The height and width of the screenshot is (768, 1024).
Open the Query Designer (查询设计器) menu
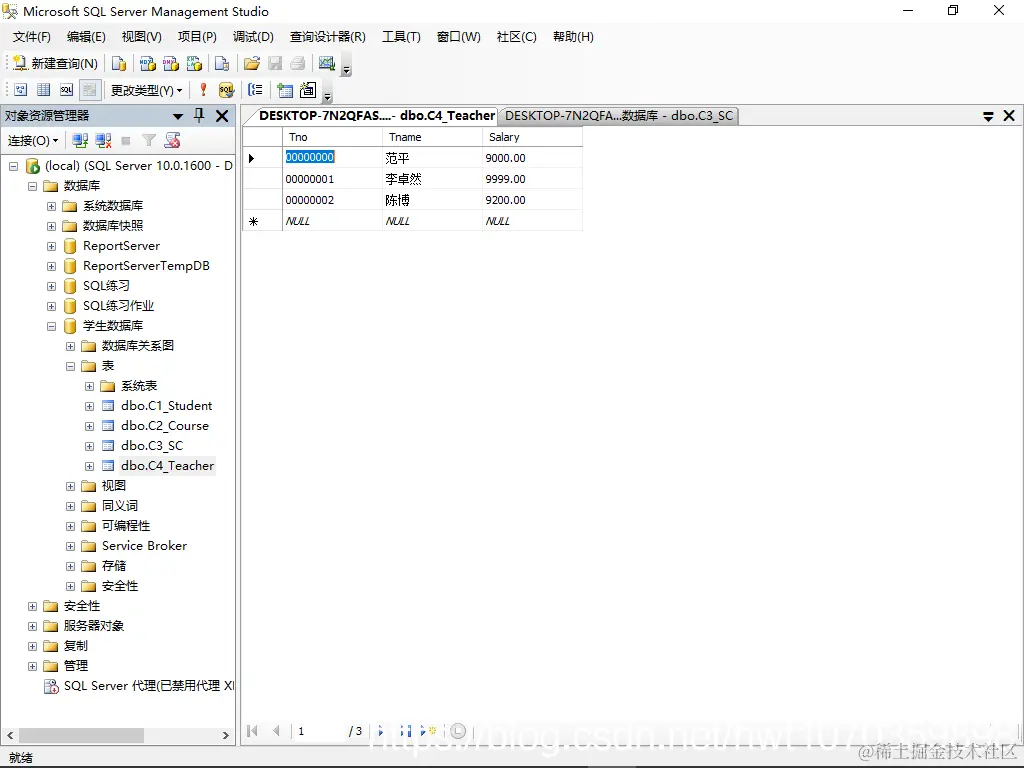(x=327, y=37)
